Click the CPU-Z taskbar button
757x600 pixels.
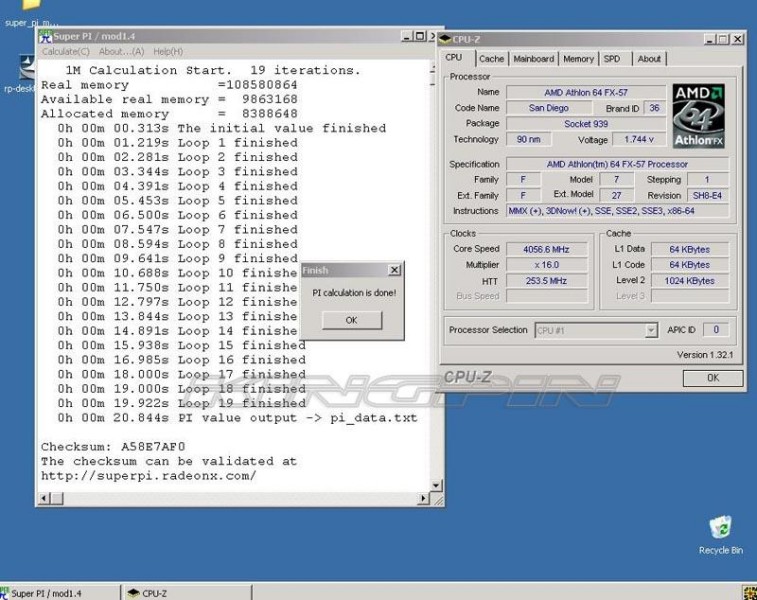pos(188,593)
